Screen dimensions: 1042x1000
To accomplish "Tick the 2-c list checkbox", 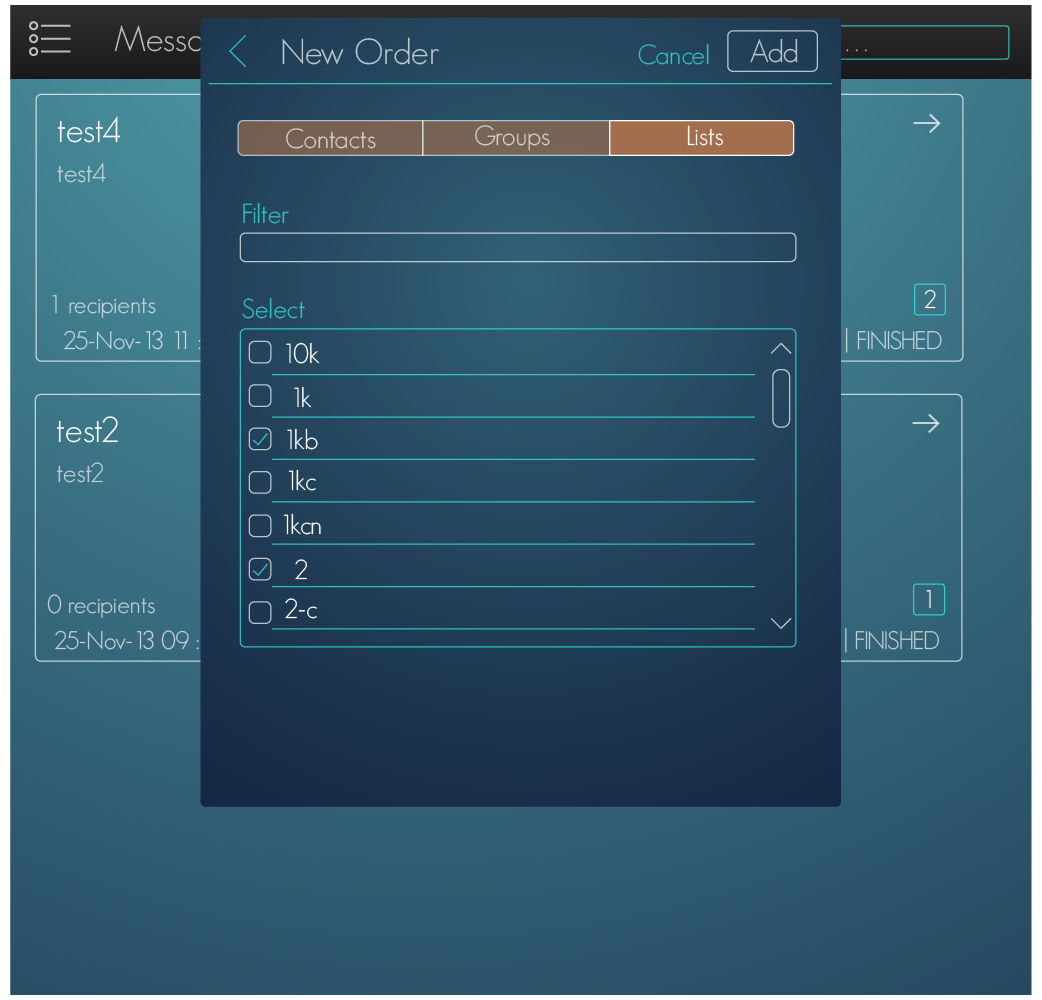I will tap(260, 612).
